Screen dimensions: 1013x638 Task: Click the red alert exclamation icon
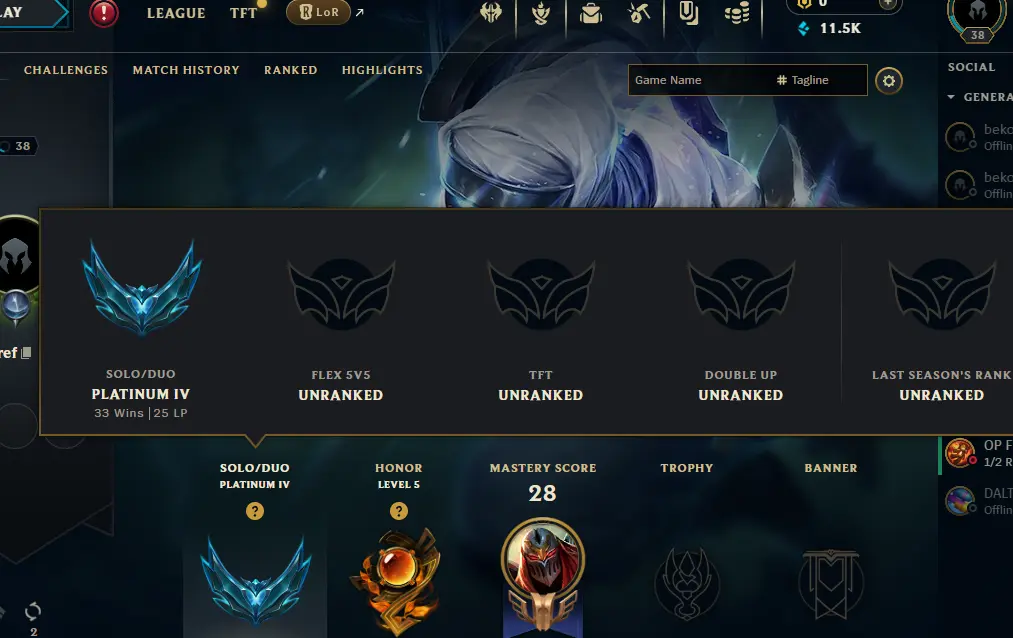[103, 13]
